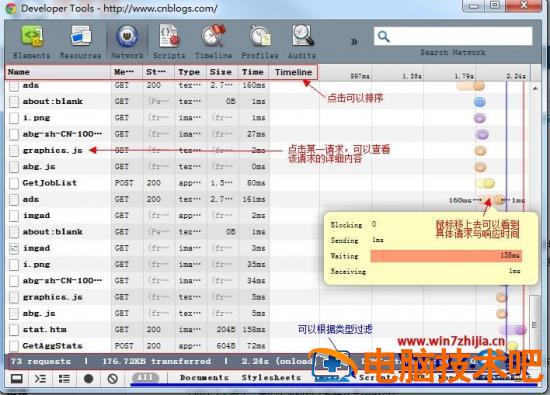
Task: Go to the Profiles panel
Action: coord(260,41)
